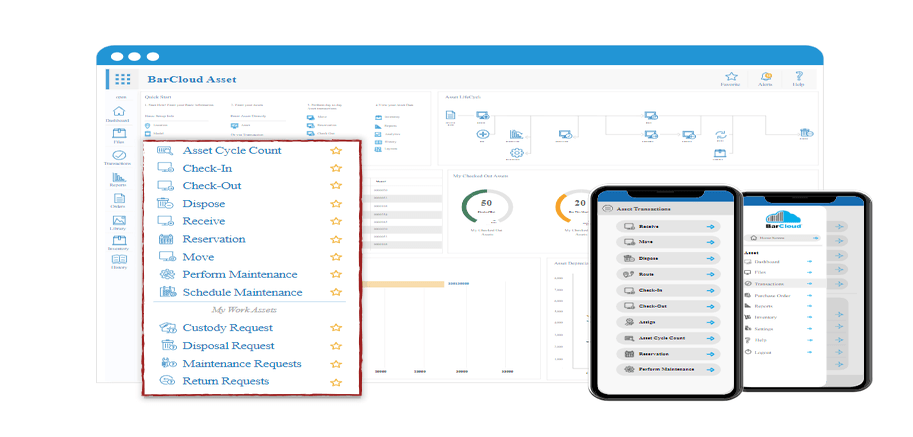Toggle favorite star for Maintenance Requests
The image size is (913, 437).
point(335,364)
